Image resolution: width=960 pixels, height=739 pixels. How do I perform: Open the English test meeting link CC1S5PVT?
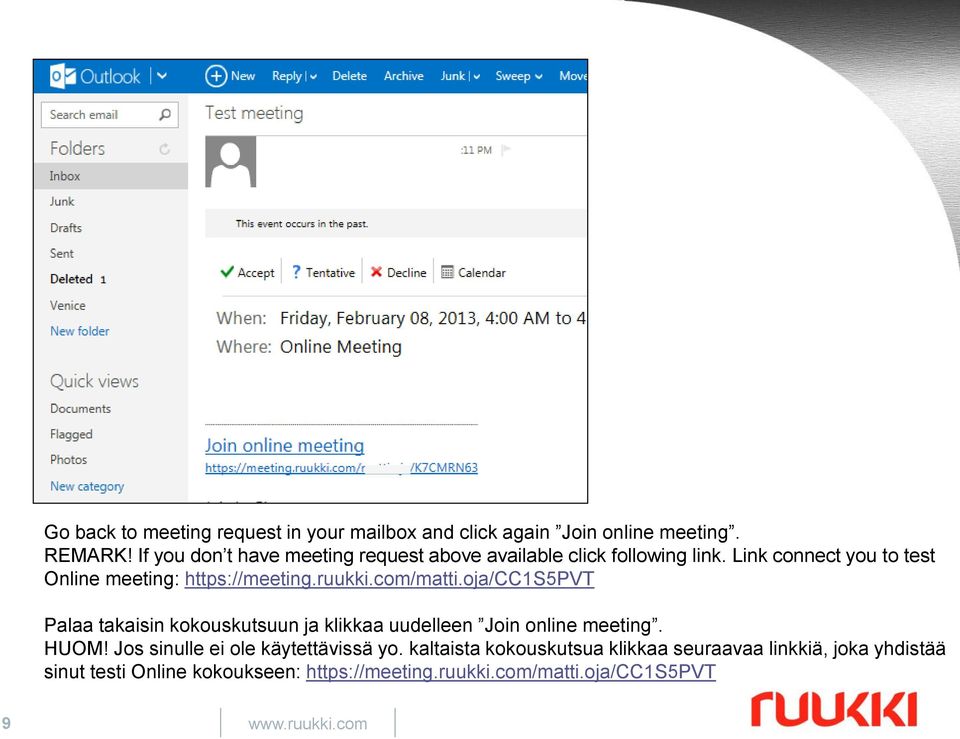point(389,579)
